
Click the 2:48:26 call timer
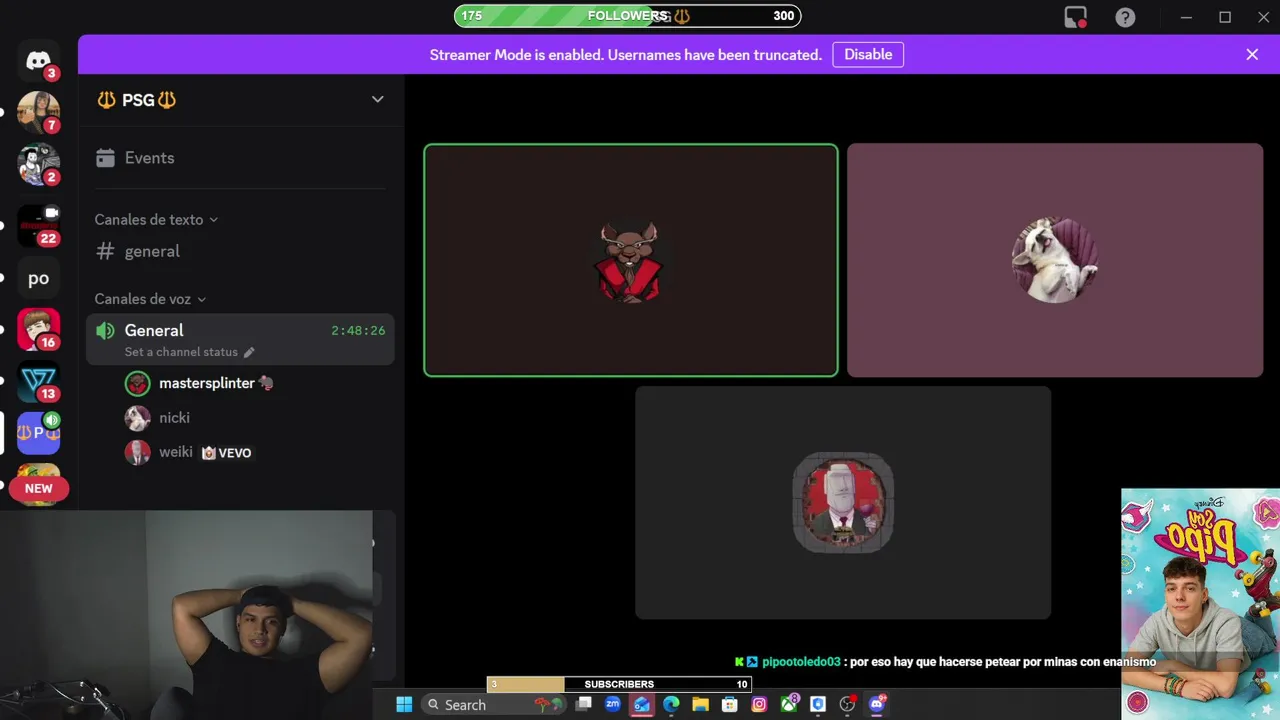[358, 330]
